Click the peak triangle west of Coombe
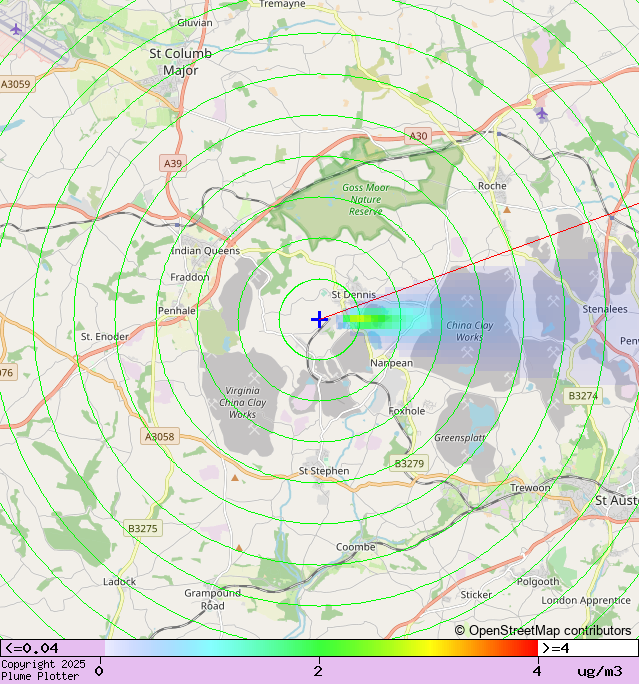This screenshot has width=639, height=684. [x=239, y=548]
